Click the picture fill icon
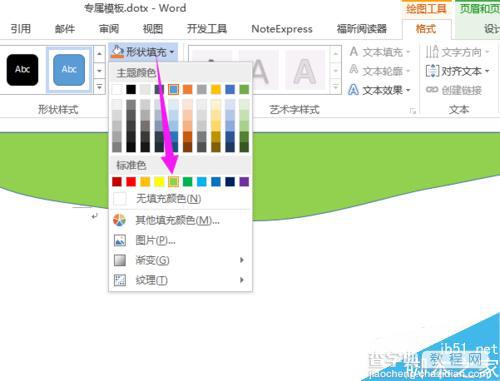The height and width of the screenshot is (381, 500). (120, 240)
